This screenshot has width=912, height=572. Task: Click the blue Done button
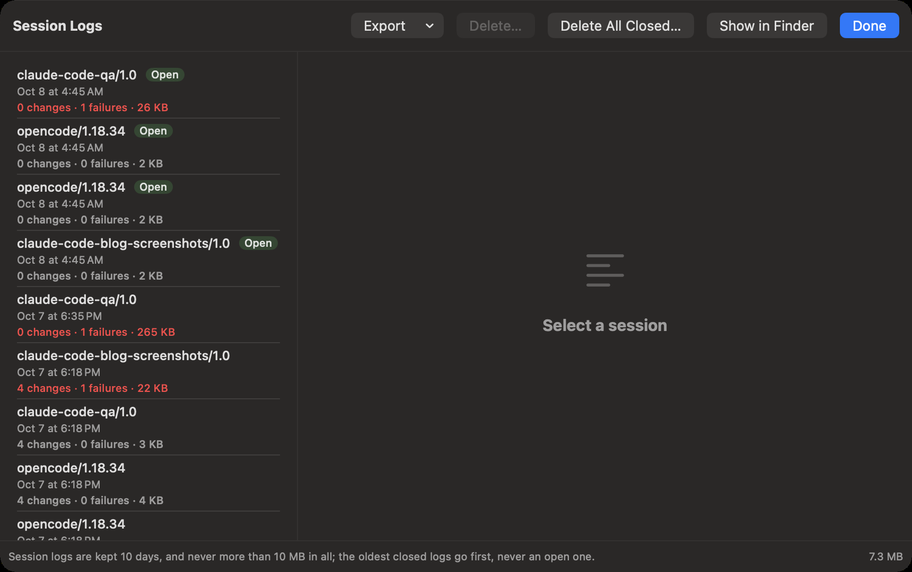pyautogui.click(x=869, y=26)
